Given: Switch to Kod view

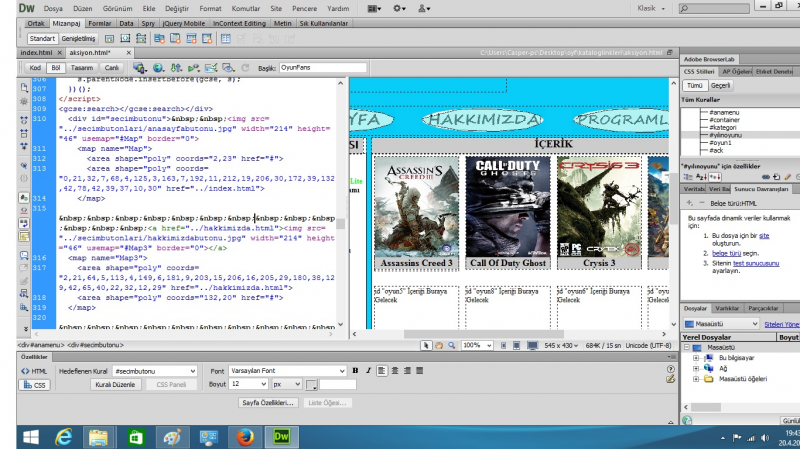Looking at the screenshot, I should point(35,67).
